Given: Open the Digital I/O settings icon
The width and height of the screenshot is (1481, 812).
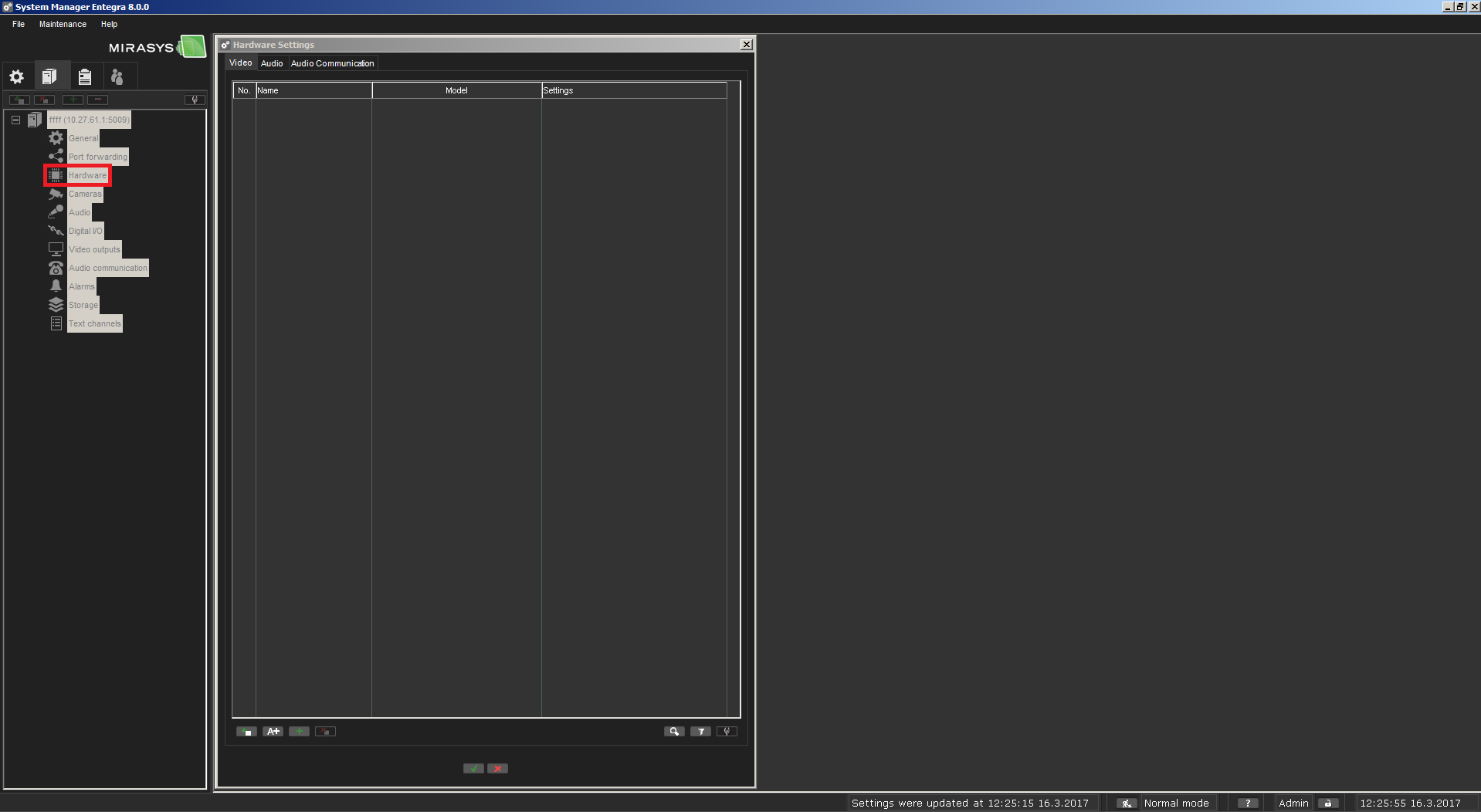Looking at the screenshot, I should click(56, 231).
